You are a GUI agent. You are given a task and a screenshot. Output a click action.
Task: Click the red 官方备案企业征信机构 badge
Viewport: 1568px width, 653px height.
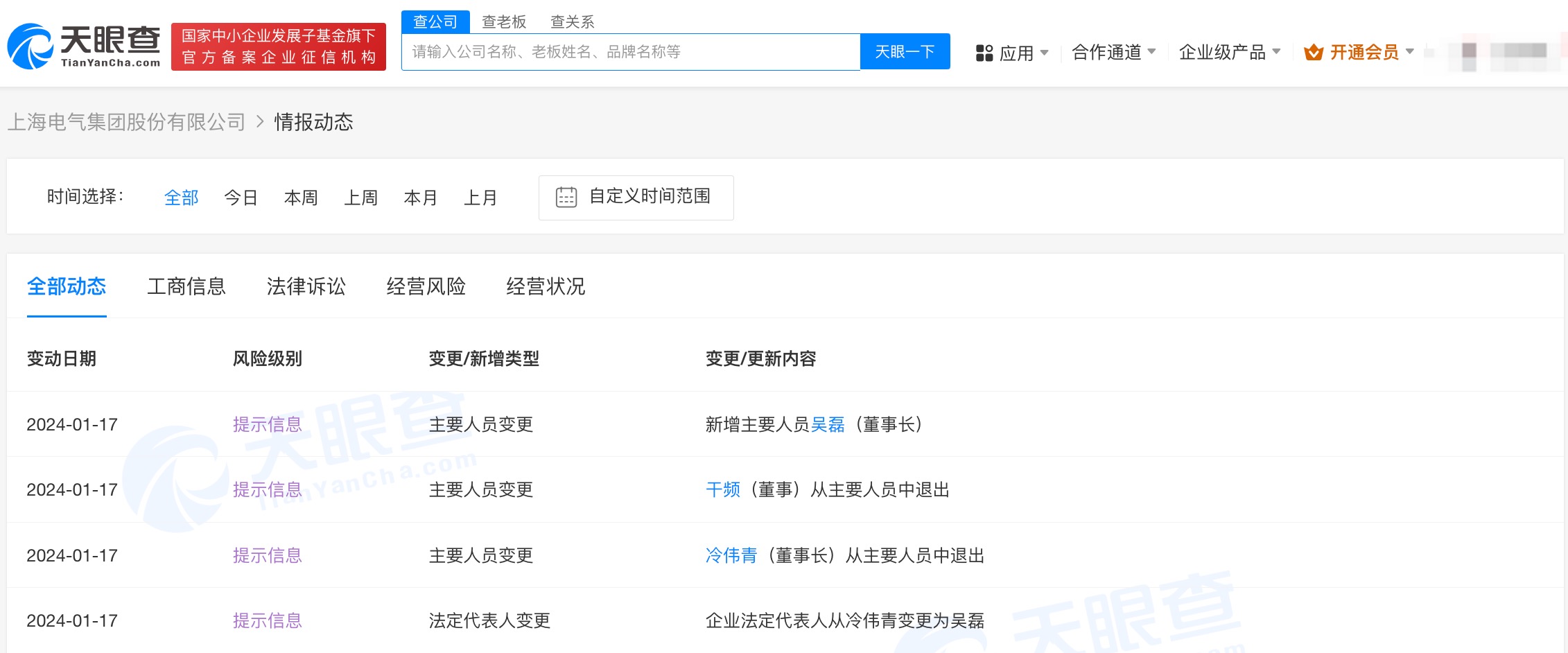(279, 46)
